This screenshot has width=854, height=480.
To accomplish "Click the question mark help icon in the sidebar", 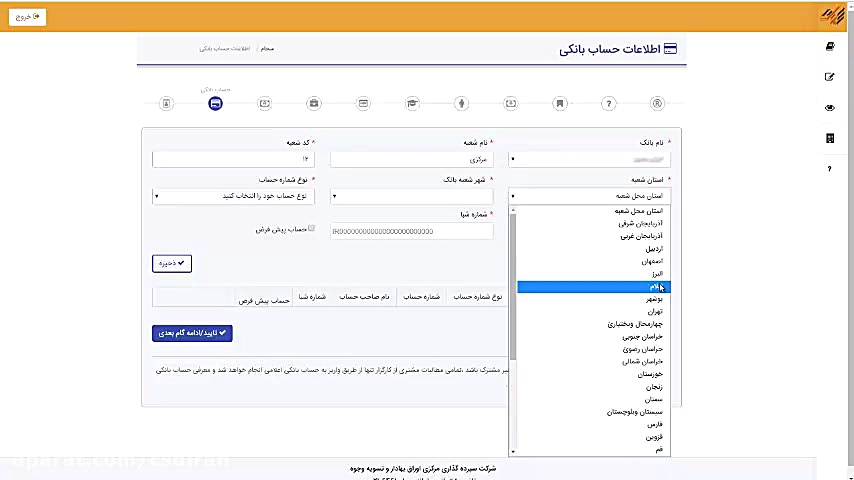I will point(829,169).
